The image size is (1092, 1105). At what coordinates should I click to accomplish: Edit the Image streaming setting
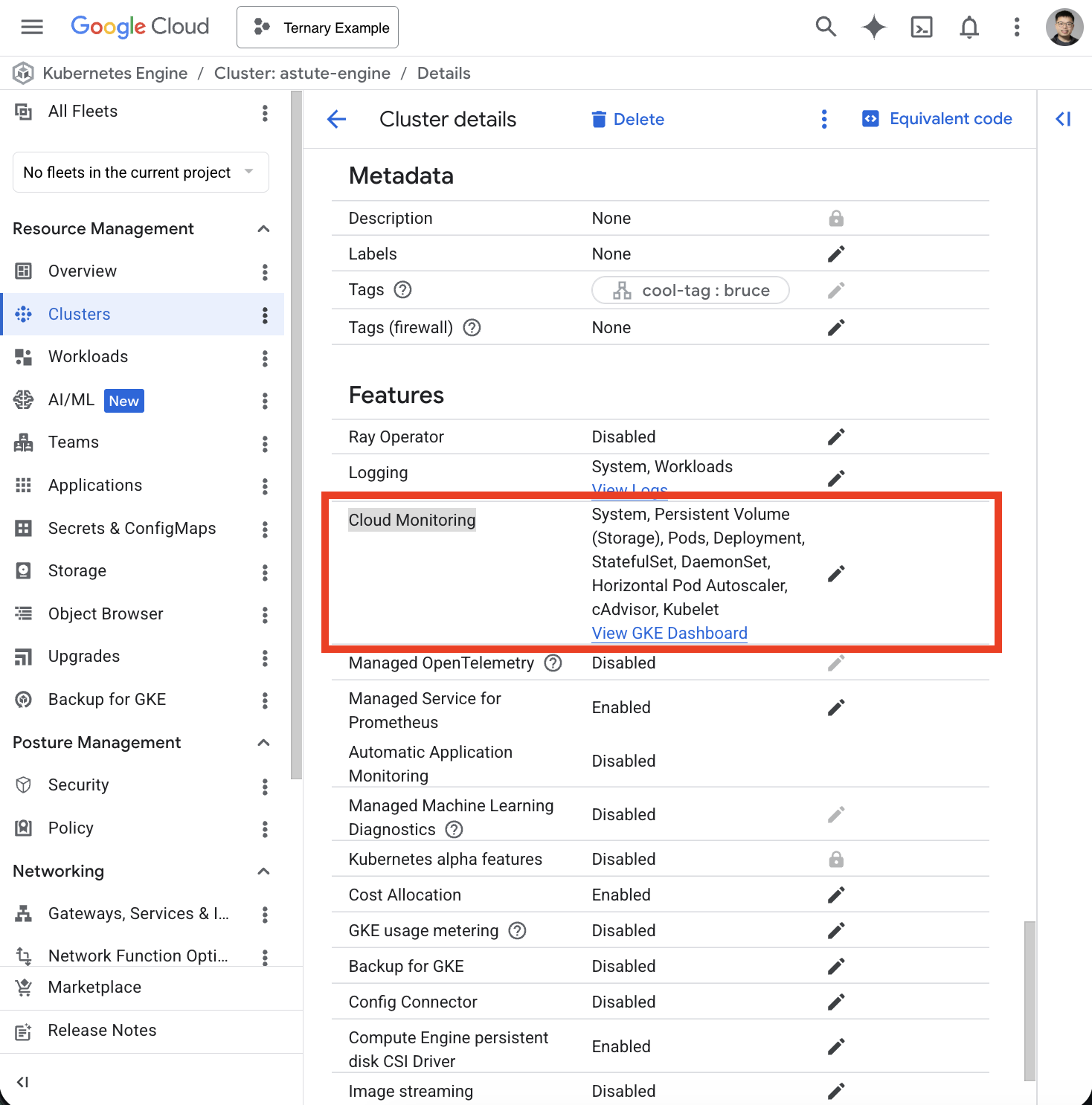(836, 1092)
